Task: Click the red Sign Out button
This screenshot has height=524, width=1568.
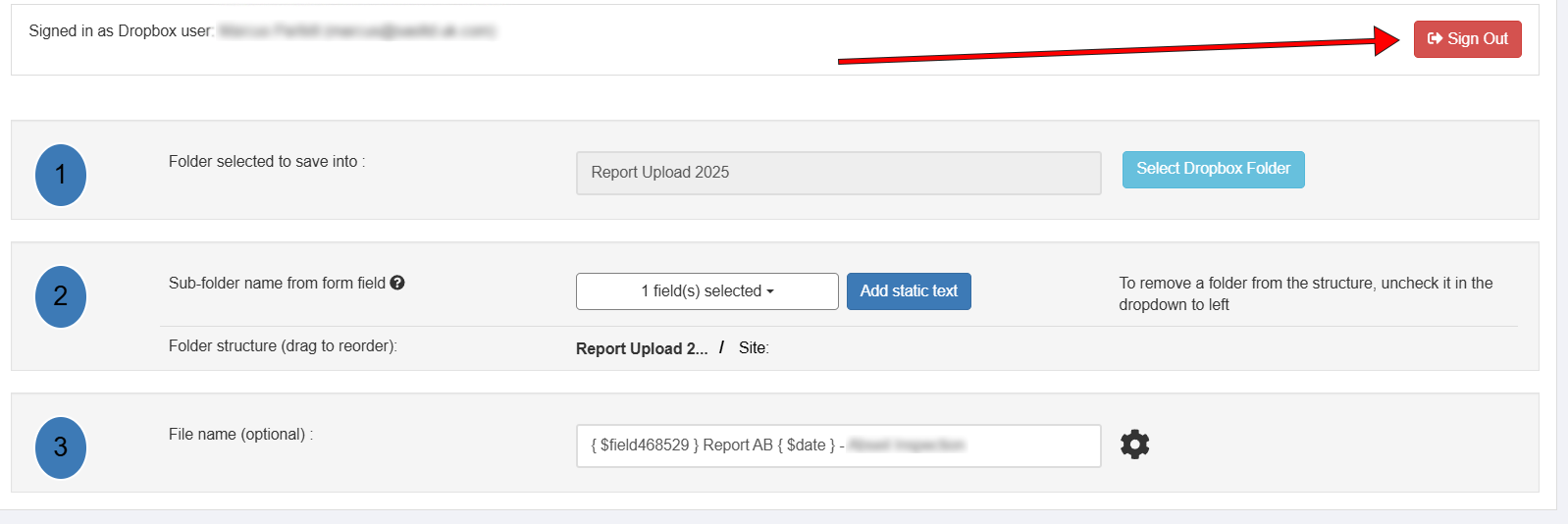Action: pos(1467,39)
